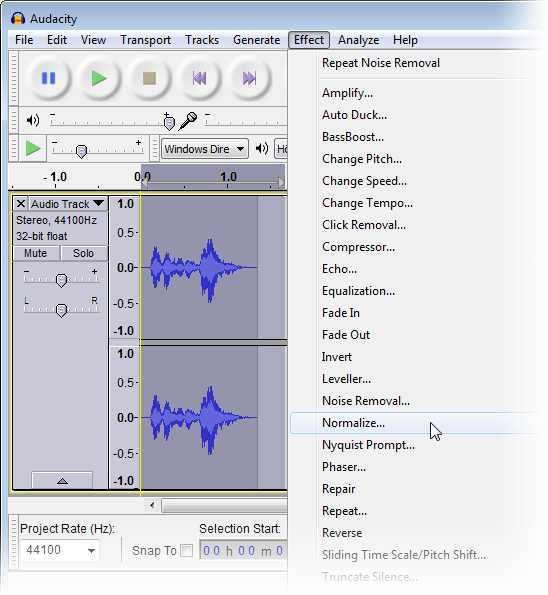Open the Windows Dire host dropdown
548x595 pixels.
click(205, 149)
